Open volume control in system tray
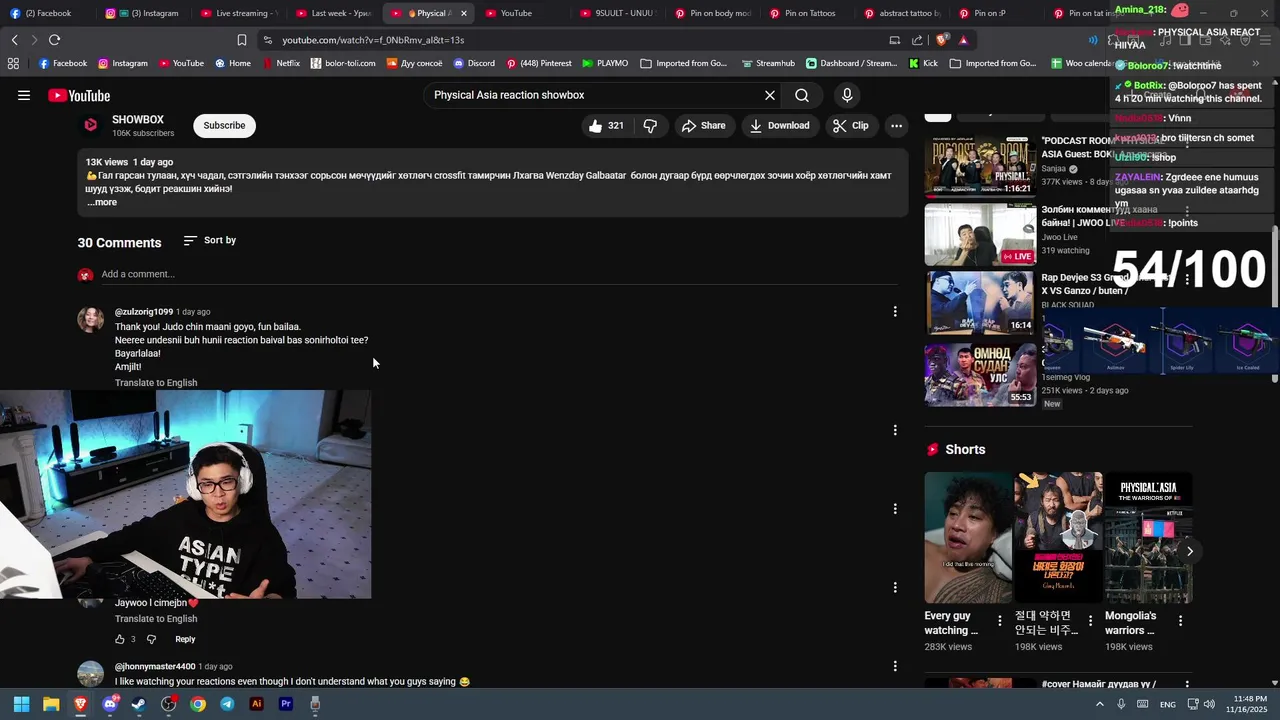Screen dimensions: 1280x720 [1209, 704]
